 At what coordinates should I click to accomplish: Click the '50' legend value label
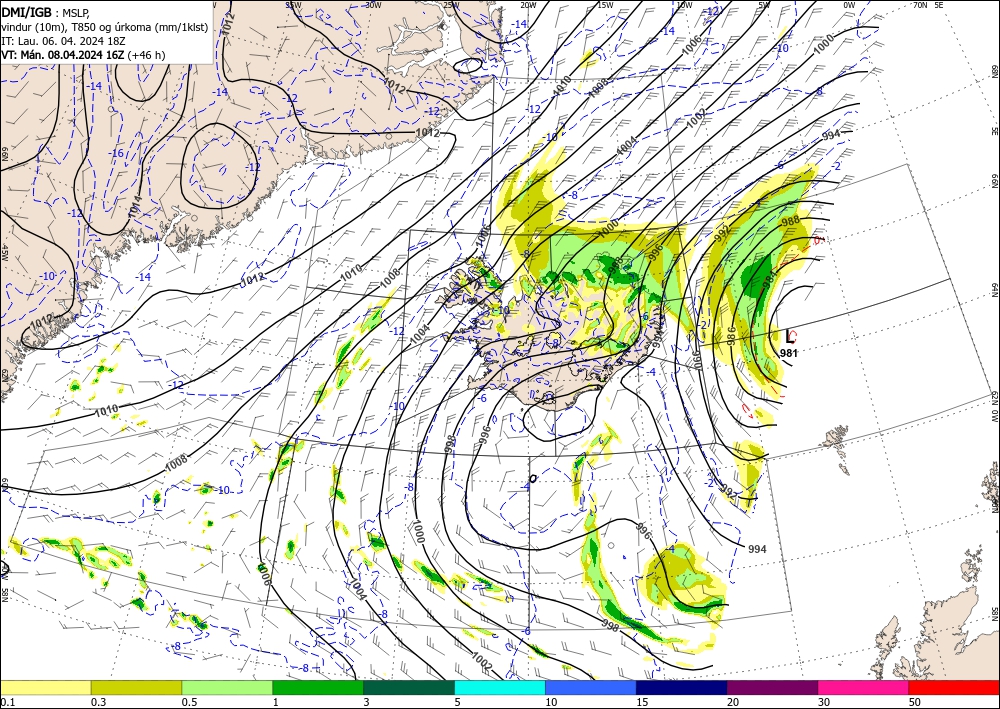(x=915, y=702)
